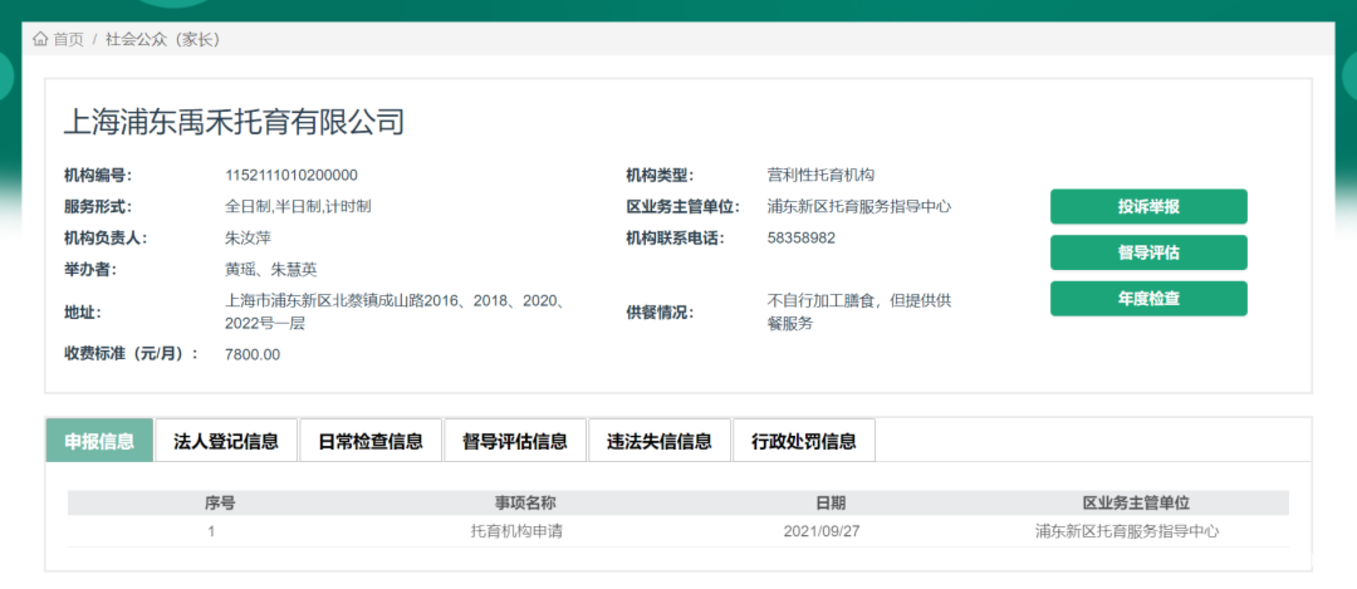Click institution type 营利性托育机构
This screenshot has width=1357, height=589.
pos(821,175)
